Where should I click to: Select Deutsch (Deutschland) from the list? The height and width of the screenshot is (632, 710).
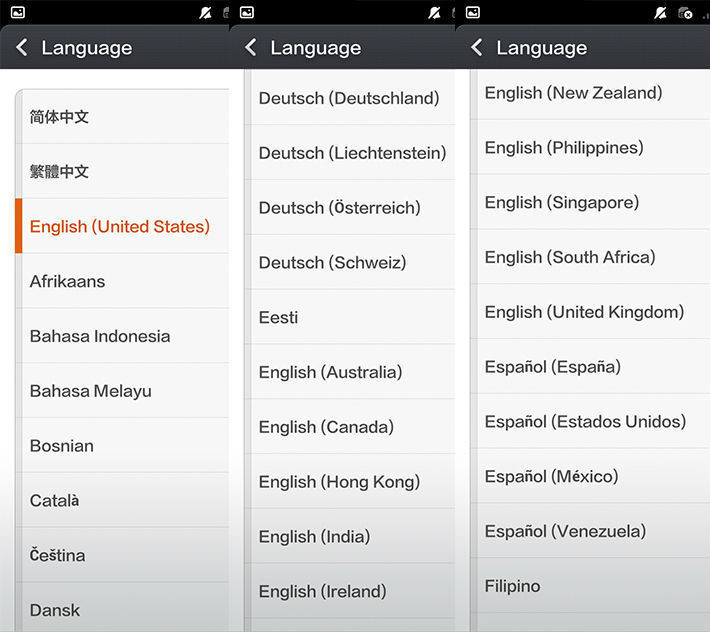pos(348,98)
